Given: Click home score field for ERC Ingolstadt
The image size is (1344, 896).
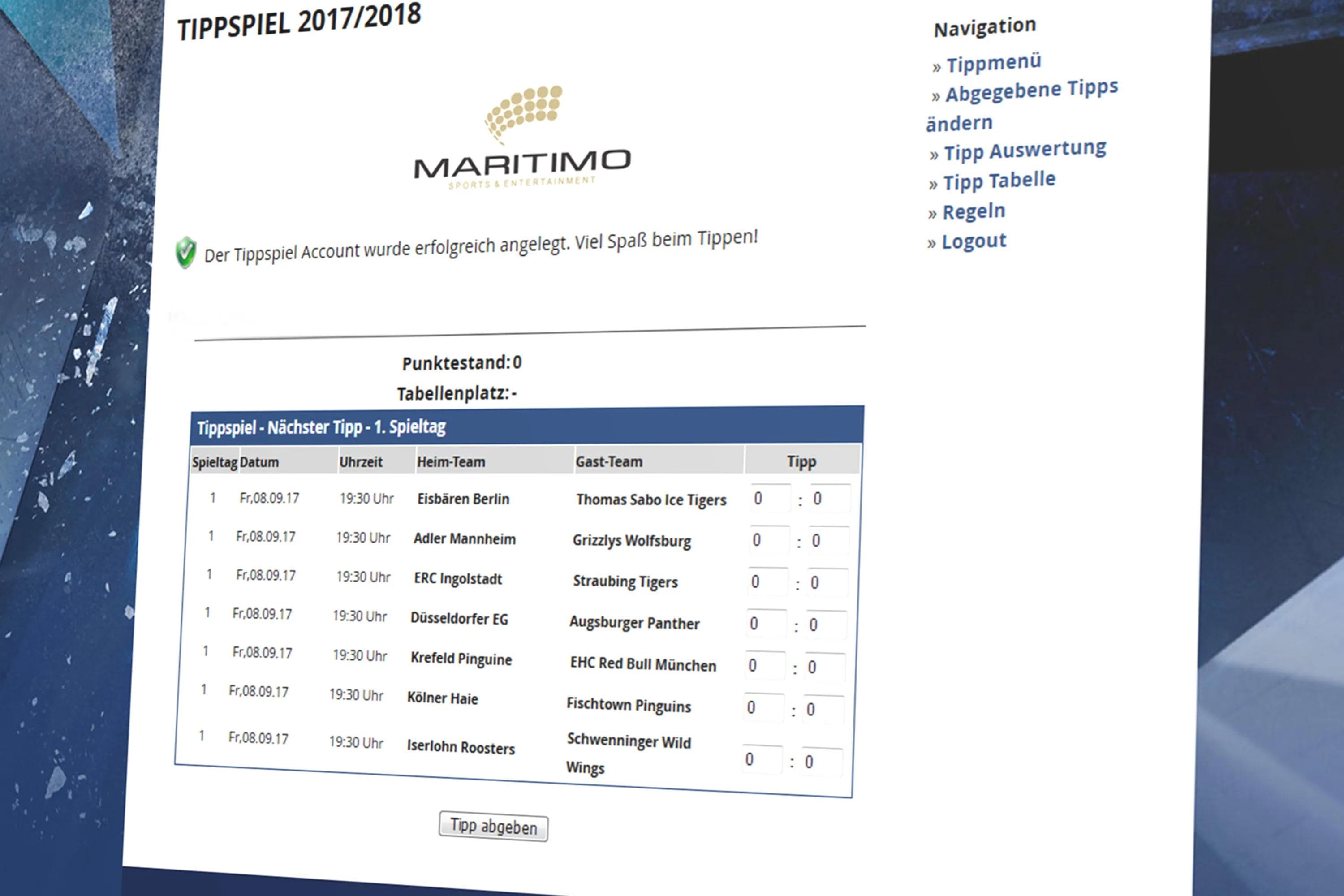Looking at the screenshot, I should [x=769, y=581].
